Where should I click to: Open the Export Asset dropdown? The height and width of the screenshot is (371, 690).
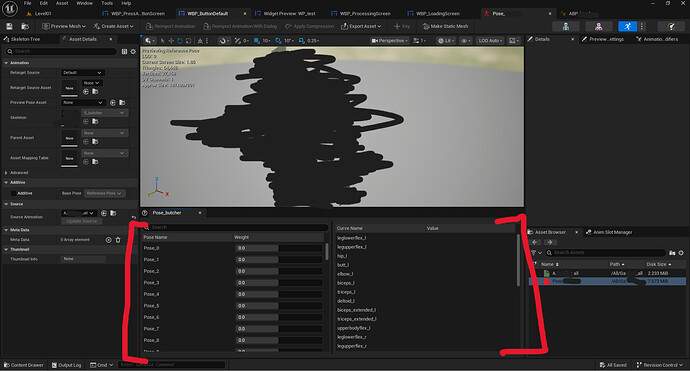coord(361,26)
